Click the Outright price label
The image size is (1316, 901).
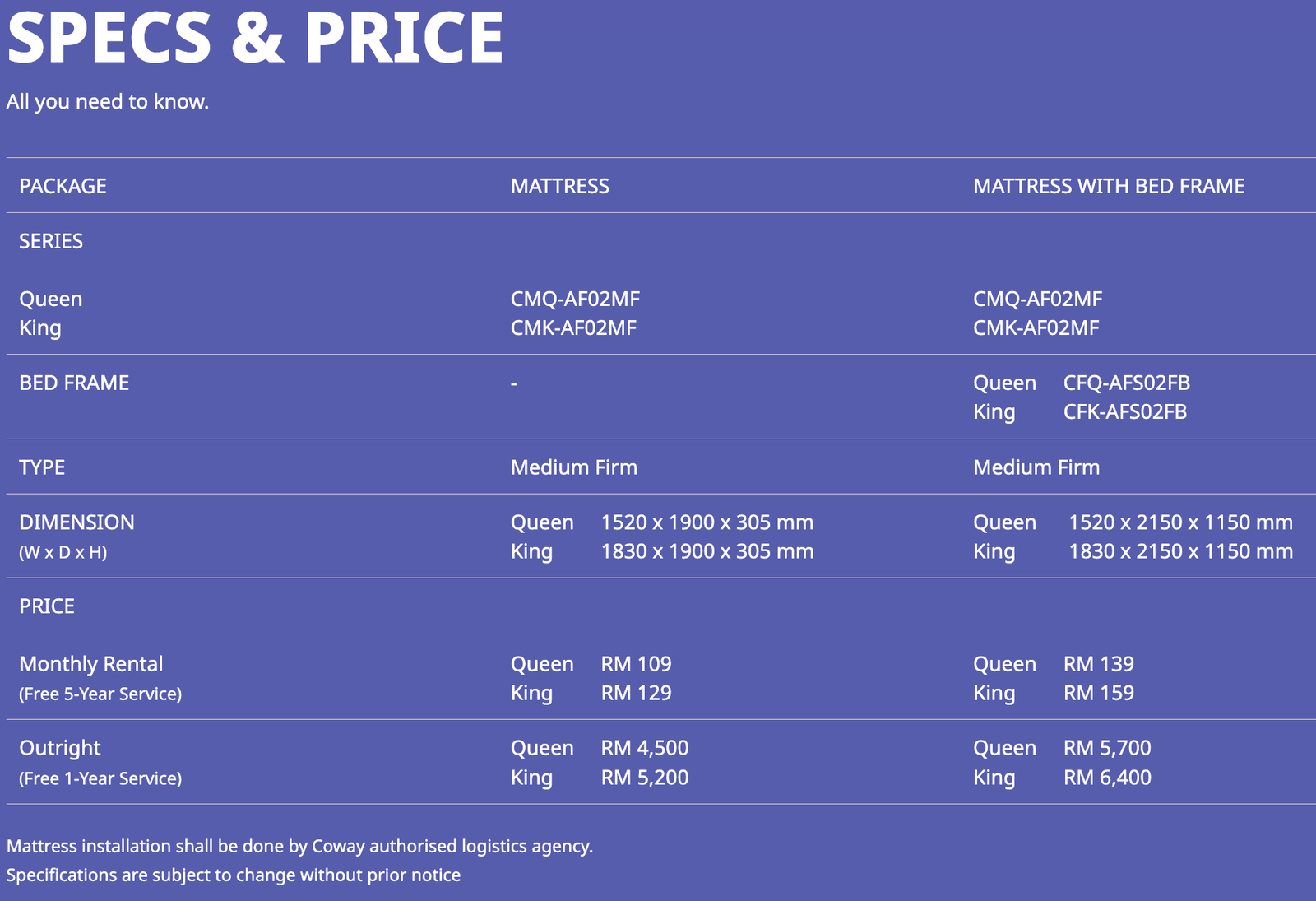coord(60,748)
